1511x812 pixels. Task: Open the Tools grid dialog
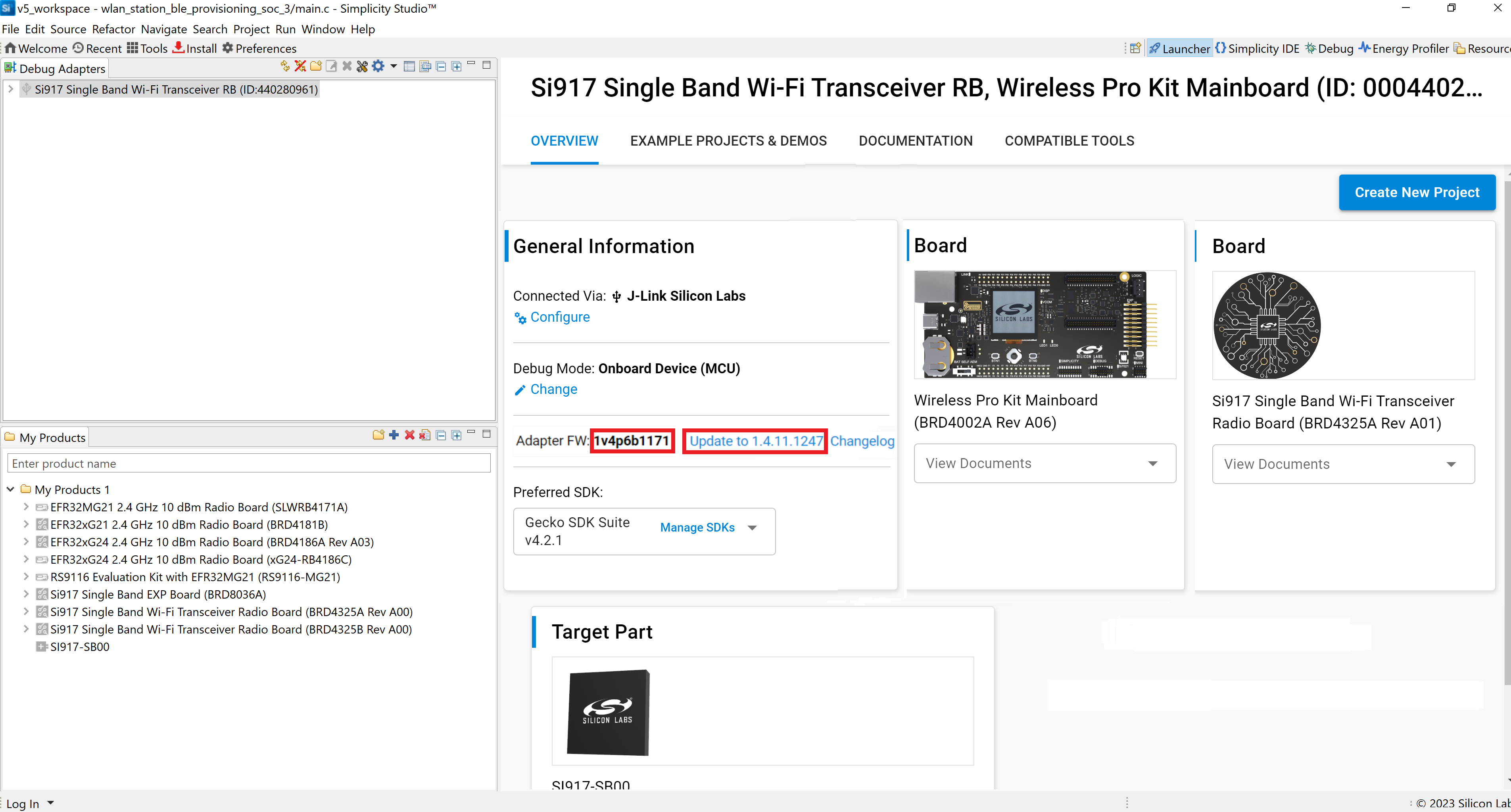[147, 48]
